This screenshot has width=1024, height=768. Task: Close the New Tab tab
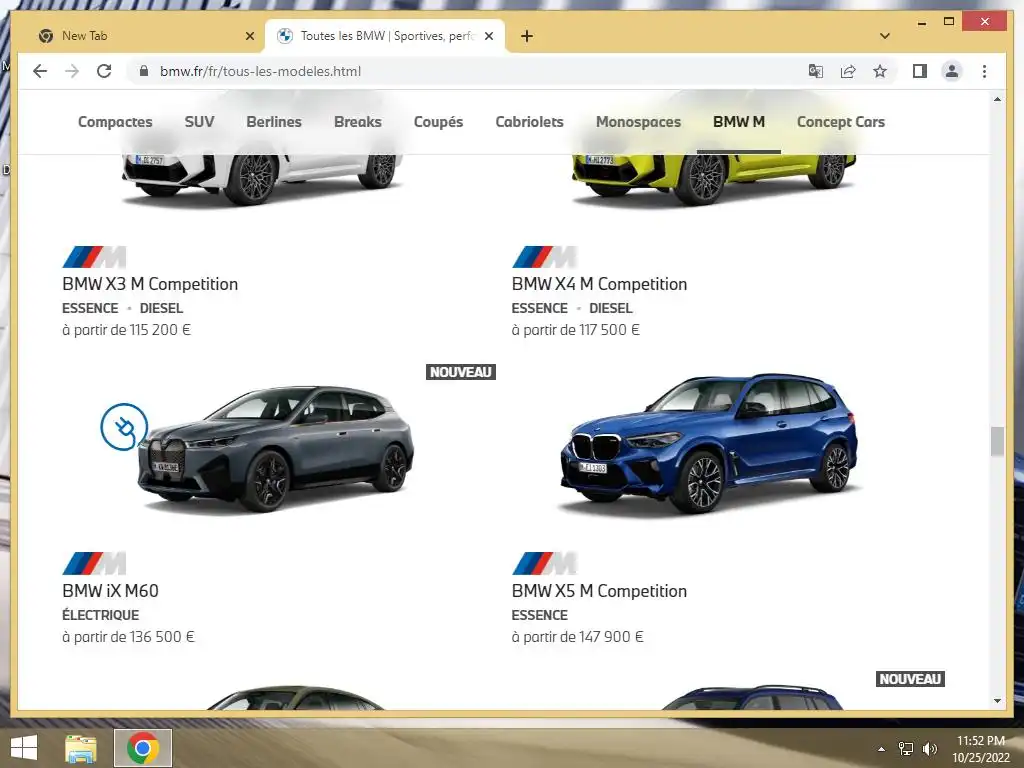(x=249, y=36)
